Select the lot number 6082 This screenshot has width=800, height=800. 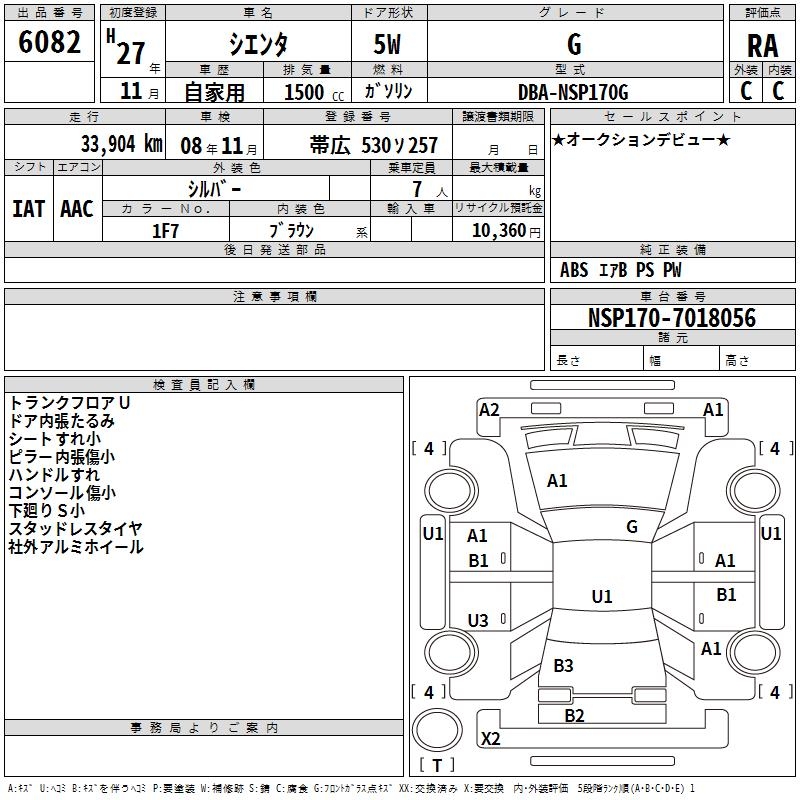click(x=50, y=44)
